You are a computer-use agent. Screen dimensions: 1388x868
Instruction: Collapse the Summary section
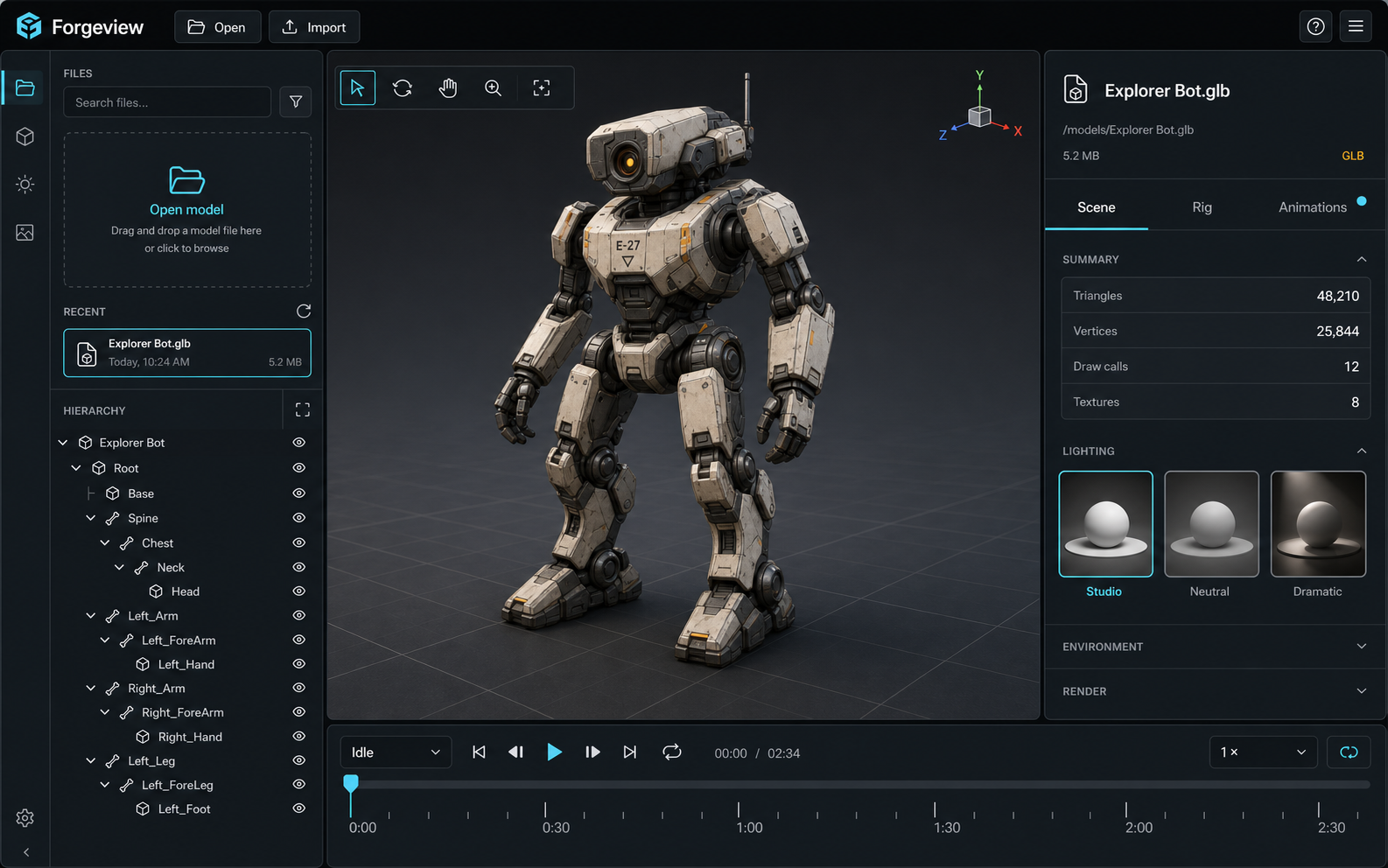(1362, 260)
